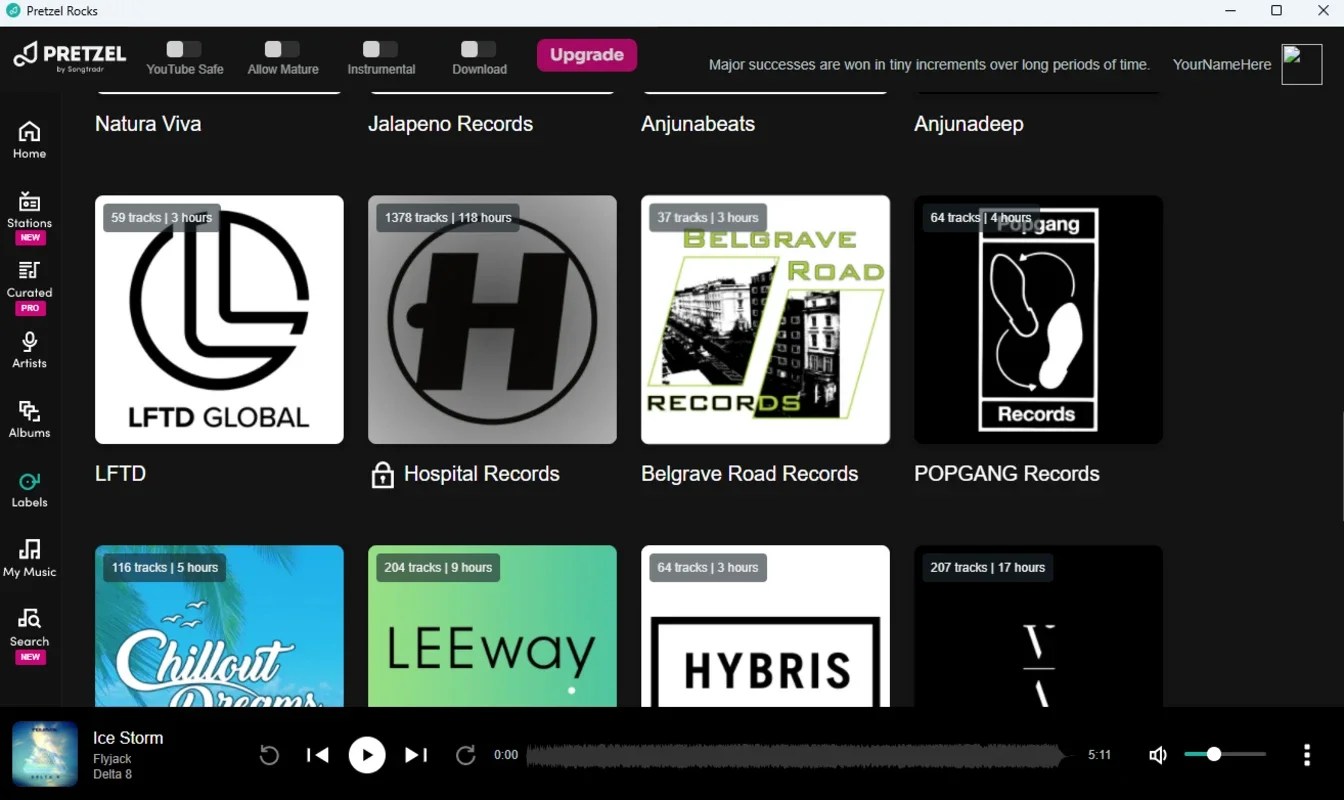Click the 64 tracks | 4 hours badge
This screenshot has width=1344, height=800.
point(981,217)
